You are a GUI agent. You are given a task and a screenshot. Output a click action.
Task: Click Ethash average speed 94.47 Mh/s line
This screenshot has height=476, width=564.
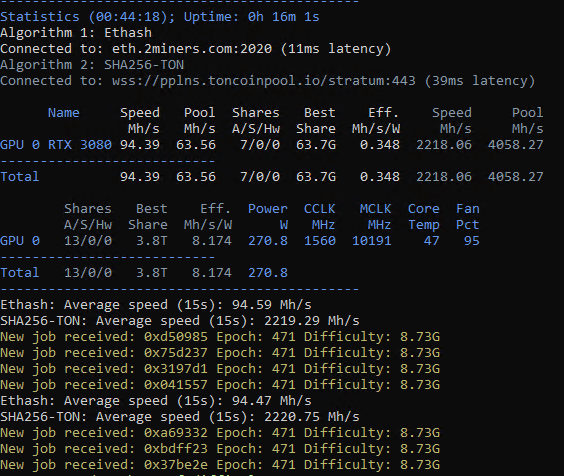click(x=156, y=401)
